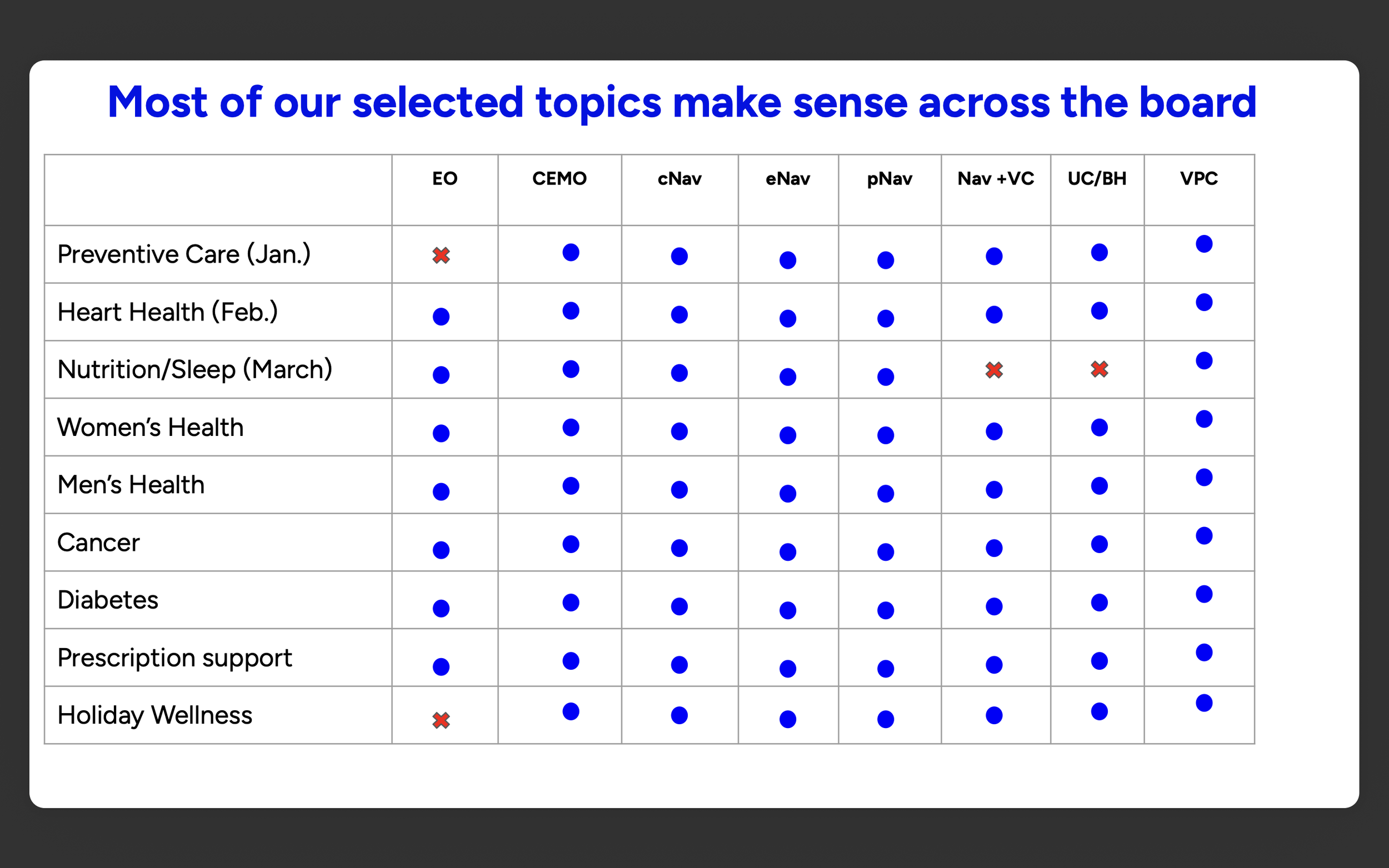Image resolution: width=1389 pixels, height=868 pixels.
Task: Select the red X for Nutrition/Sleep under UC/BH
Action: point(1099,369)
